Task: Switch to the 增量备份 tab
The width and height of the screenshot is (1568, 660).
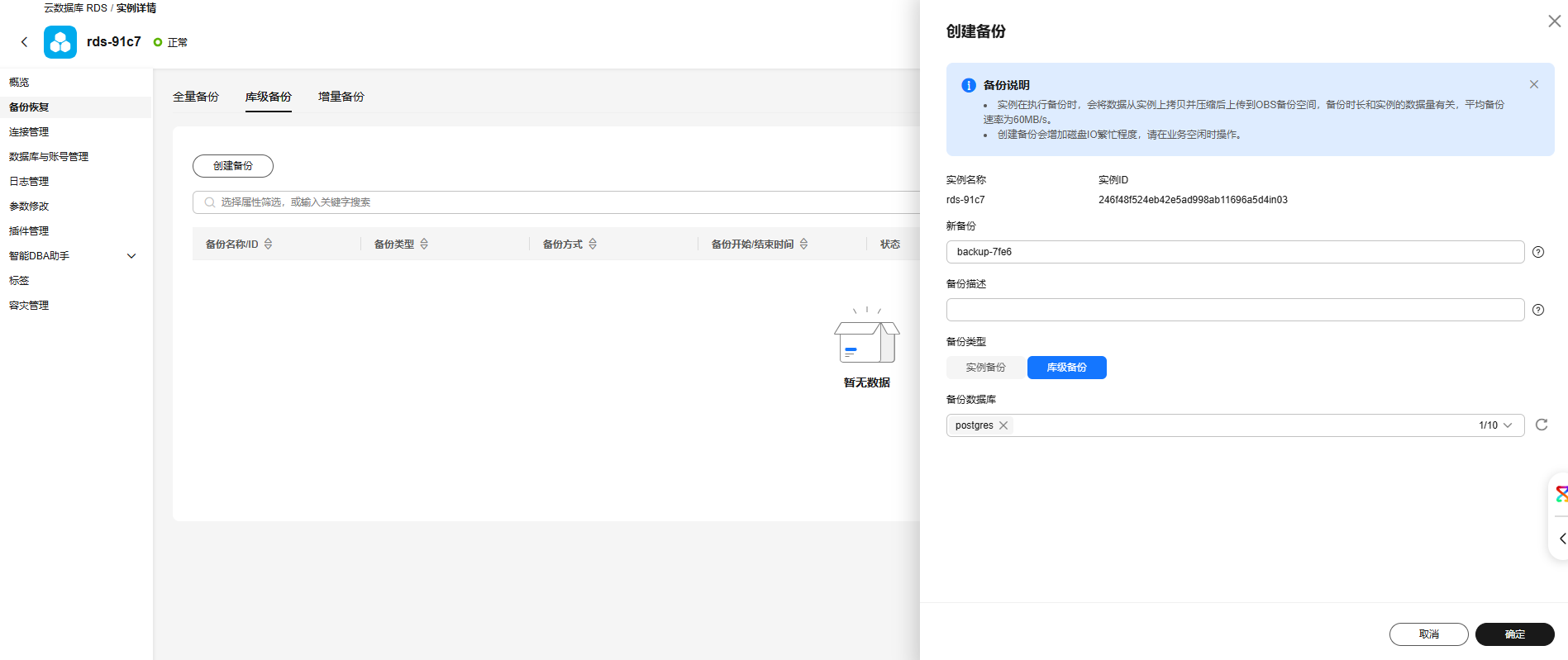Action: (x=341, y=97)
